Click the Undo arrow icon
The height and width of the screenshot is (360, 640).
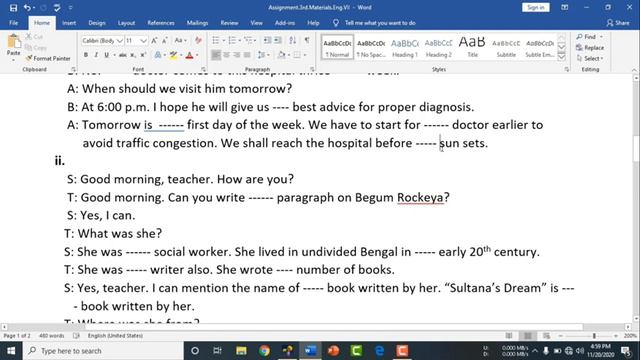(27, 7)
